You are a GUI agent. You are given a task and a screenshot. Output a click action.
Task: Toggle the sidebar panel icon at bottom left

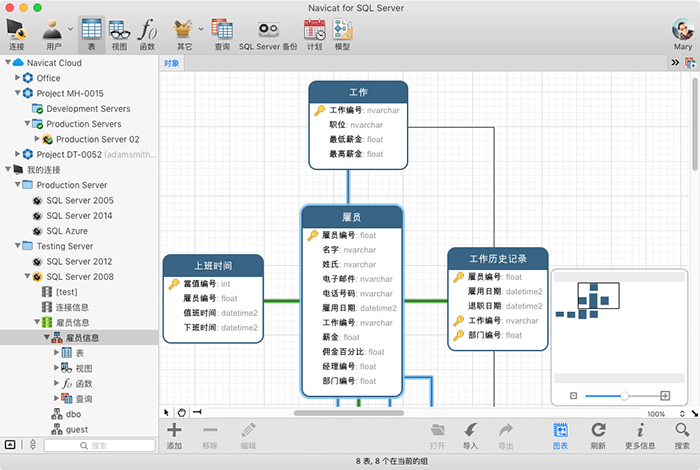tap(10, 445)
